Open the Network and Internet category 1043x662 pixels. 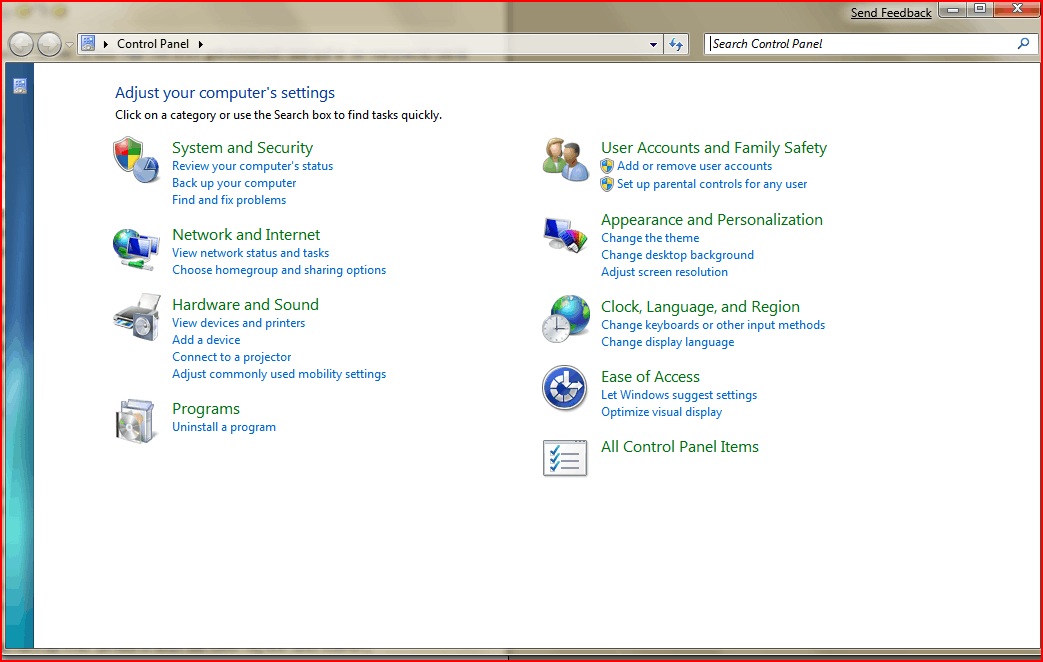(x=246, y=235)
